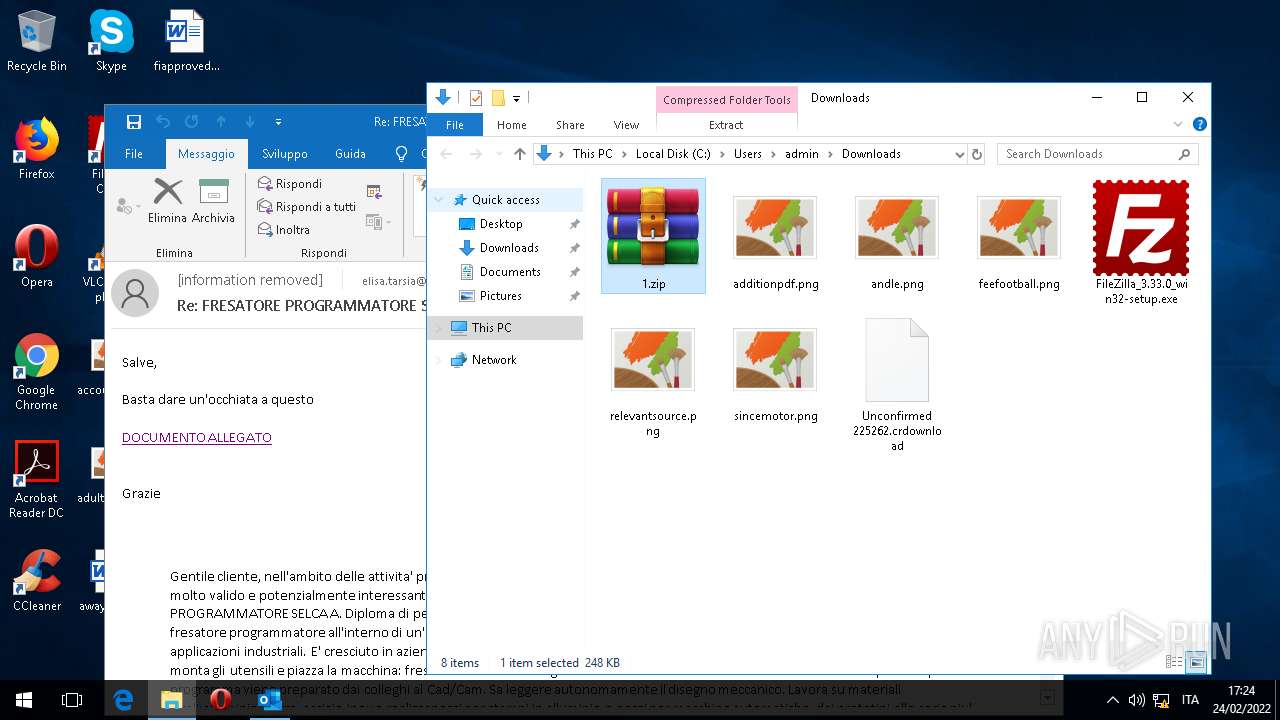The height and width of the screenshot is (720, 1280).
Task: Open Opera desktop shortcut
Action: click(x=36, y=256)
